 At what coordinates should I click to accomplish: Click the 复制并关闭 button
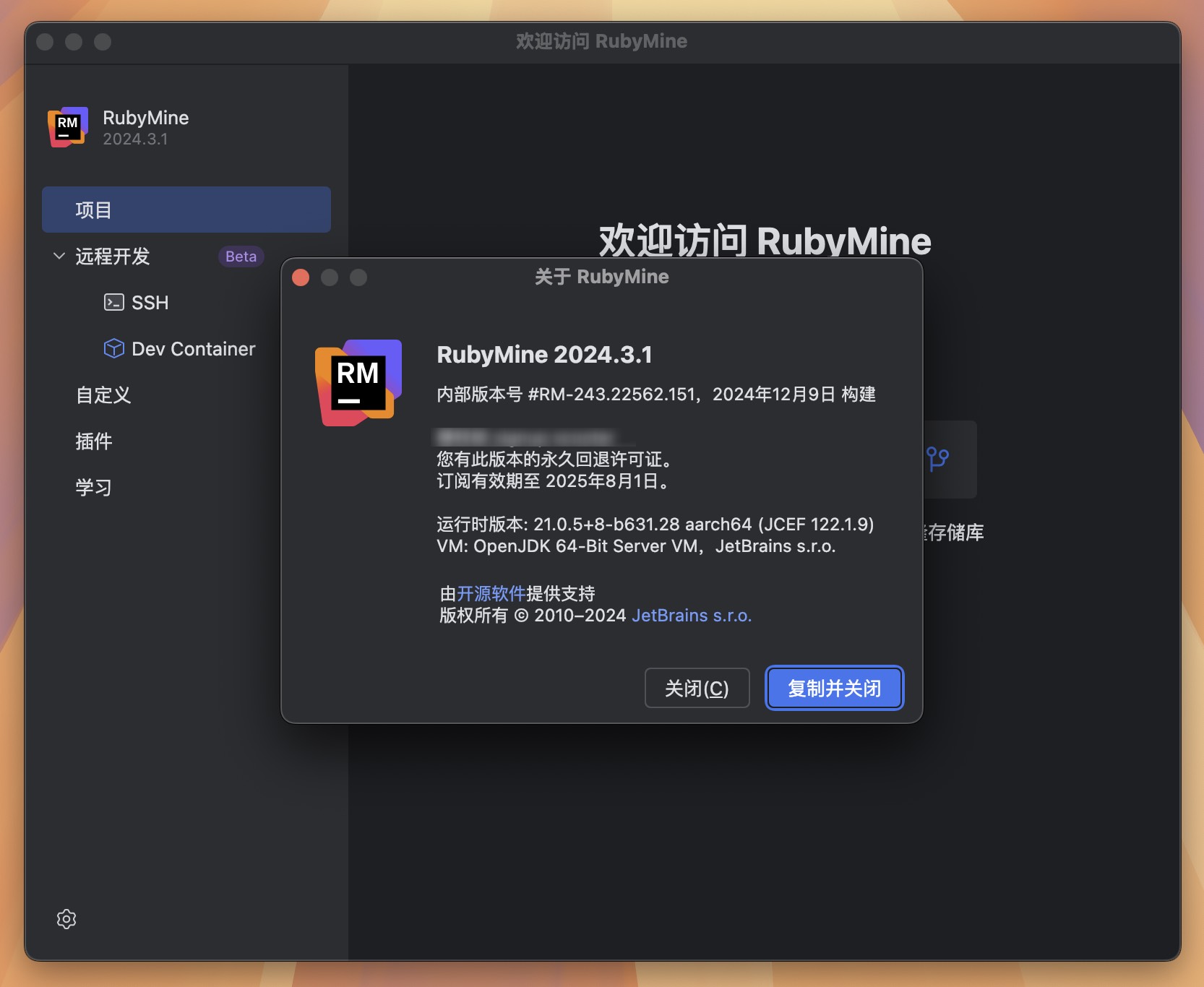tap(834, 688)
